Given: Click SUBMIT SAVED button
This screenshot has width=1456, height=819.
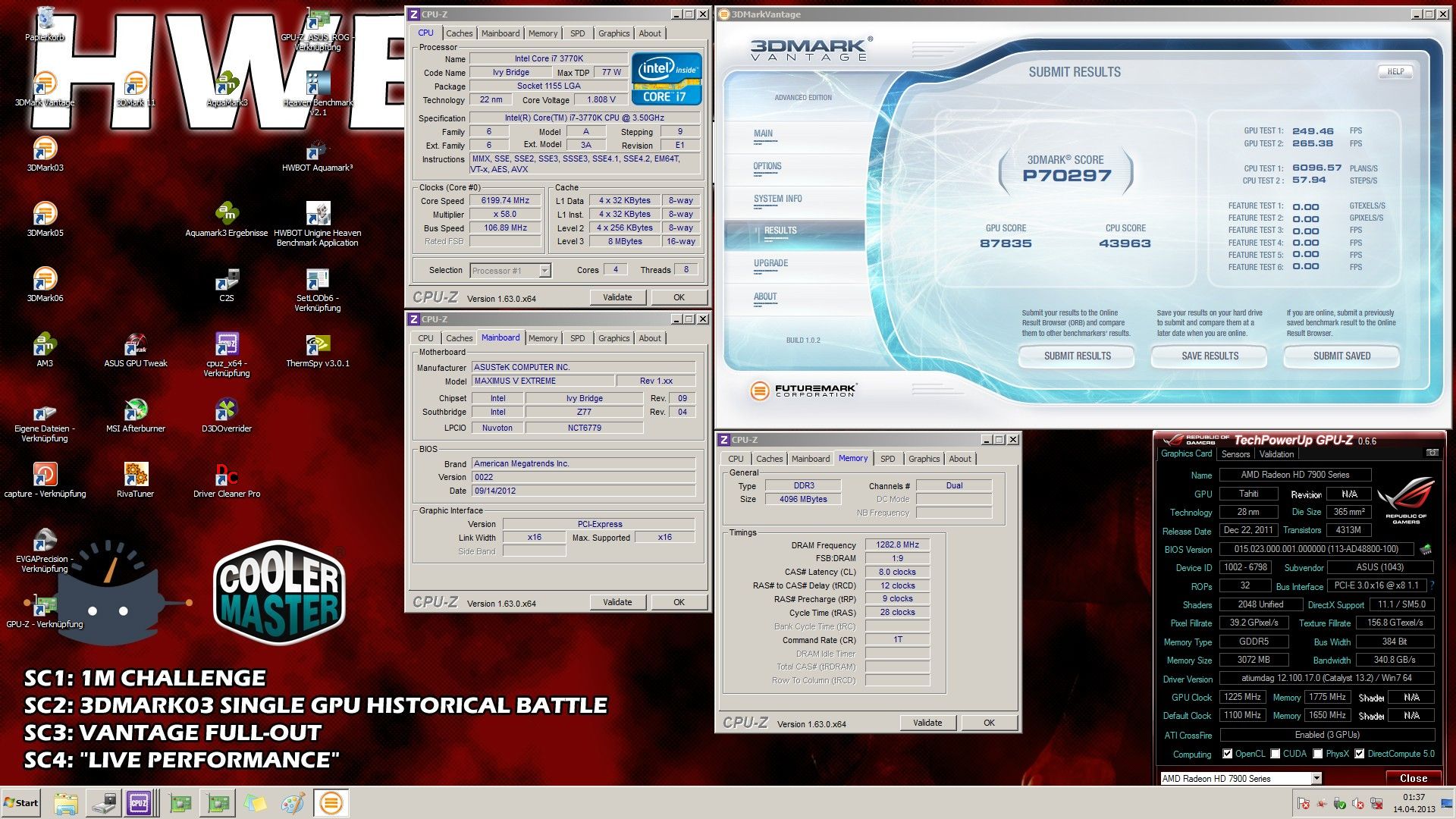Looking at the screenshot, I should coord(1341,356).
